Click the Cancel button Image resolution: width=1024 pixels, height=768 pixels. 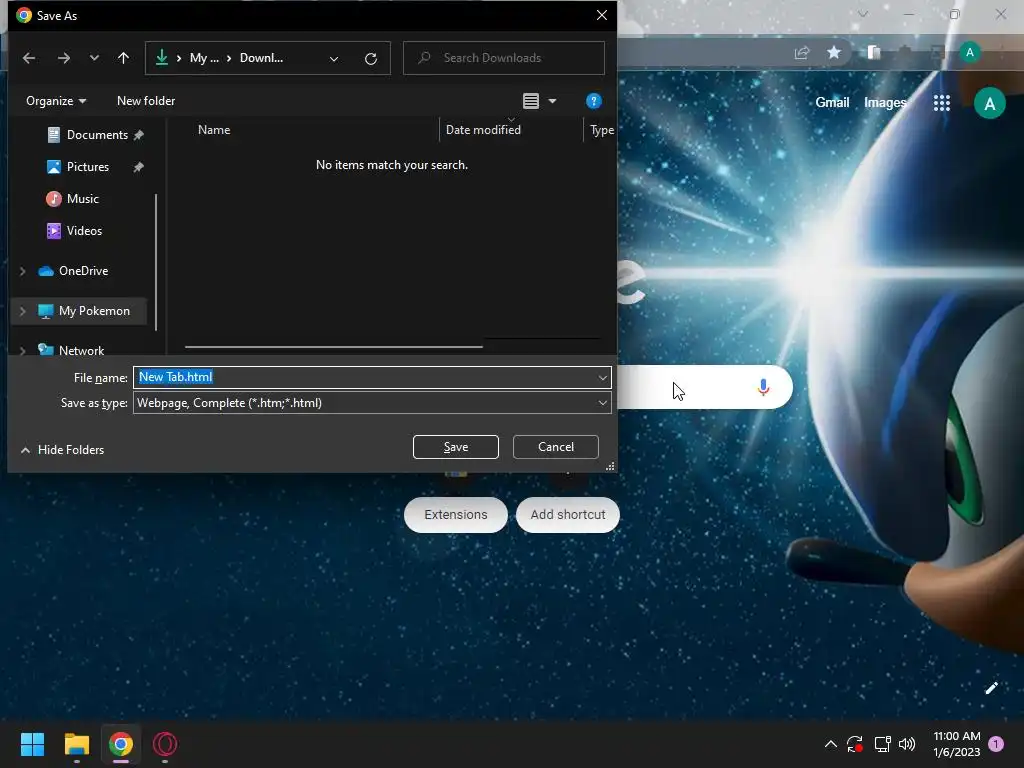556,447
